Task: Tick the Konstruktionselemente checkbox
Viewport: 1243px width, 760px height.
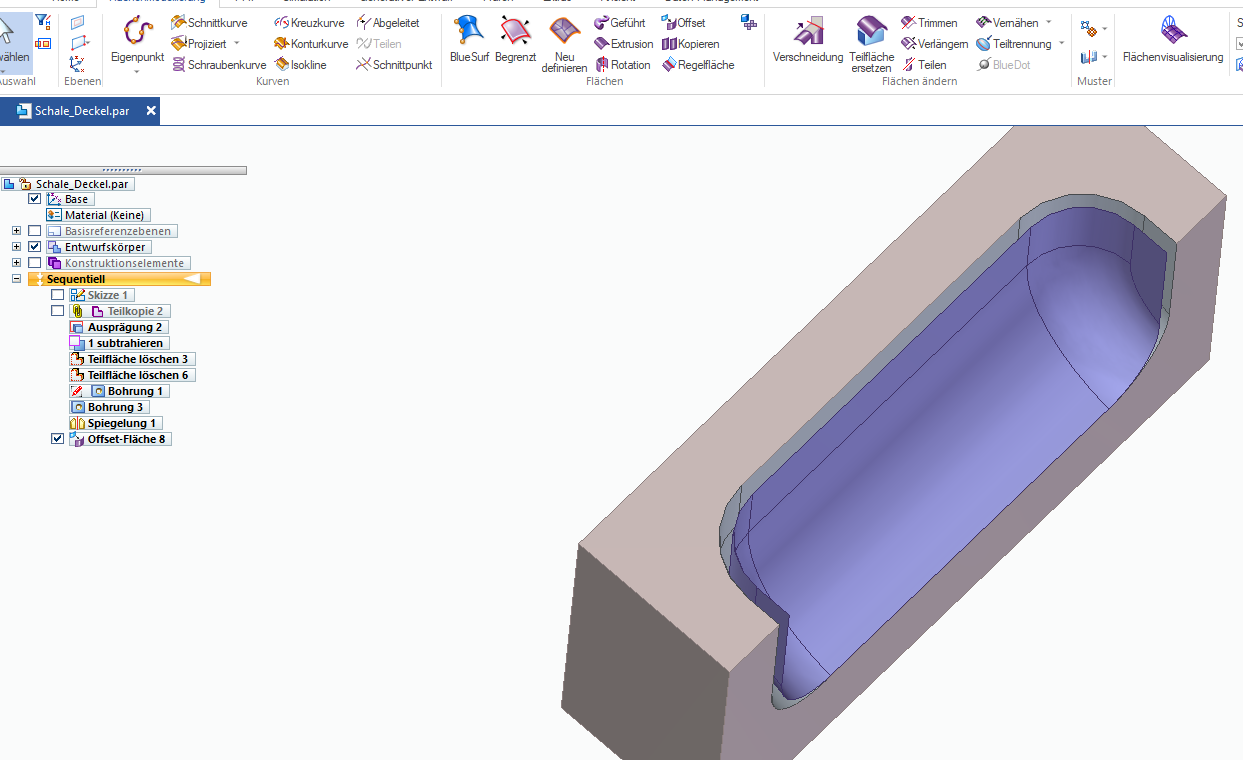Action: tap(35, 263)
